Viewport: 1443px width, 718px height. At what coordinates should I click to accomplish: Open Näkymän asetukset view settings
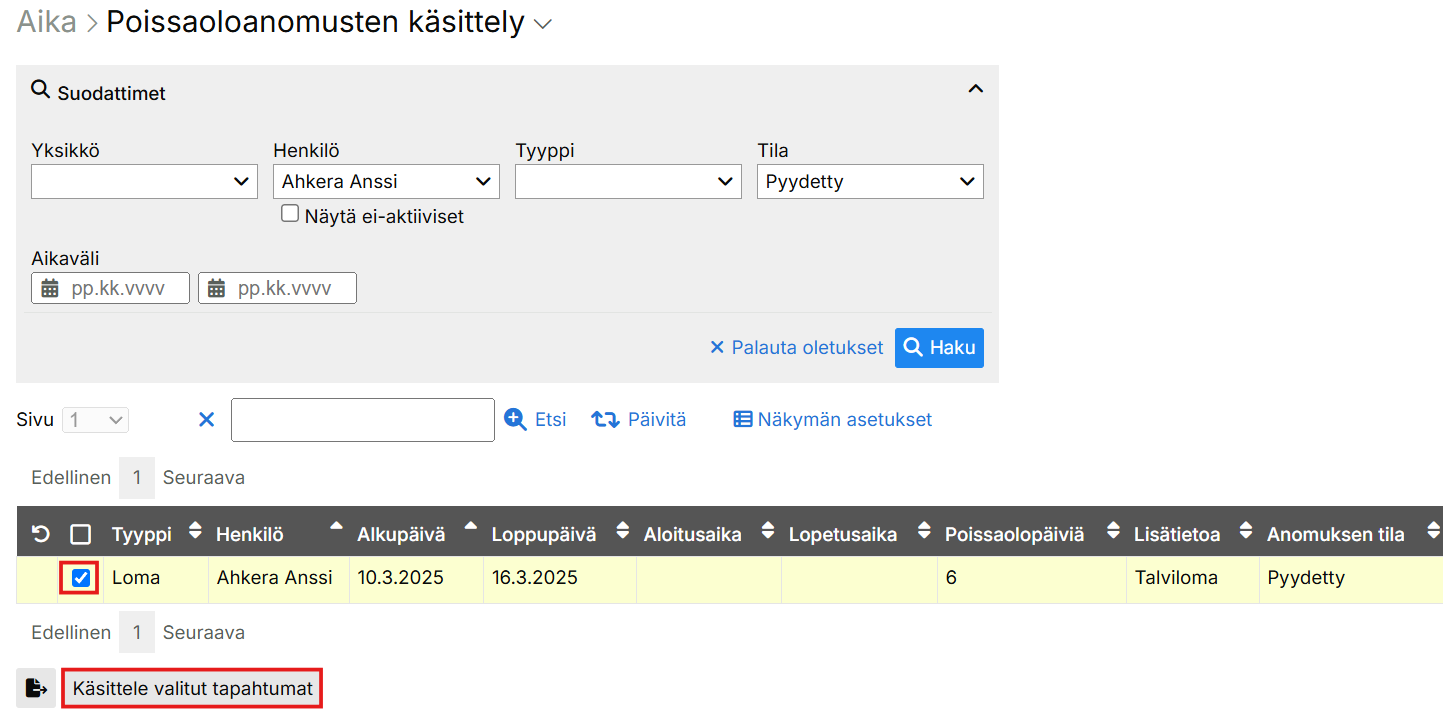tap(832, 420)
